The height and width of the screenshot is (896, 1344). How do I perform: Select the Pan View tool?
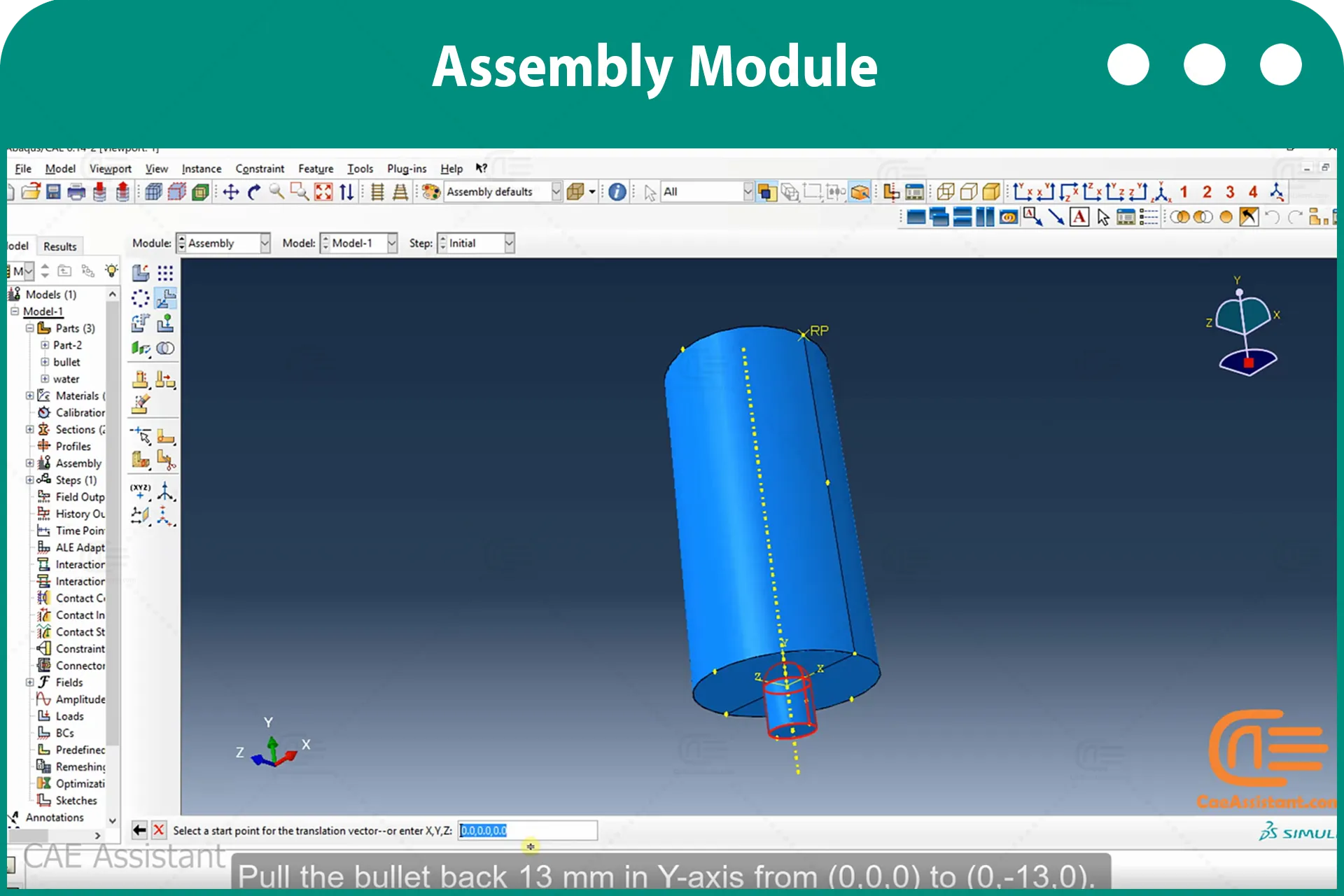tap(231, 192)
